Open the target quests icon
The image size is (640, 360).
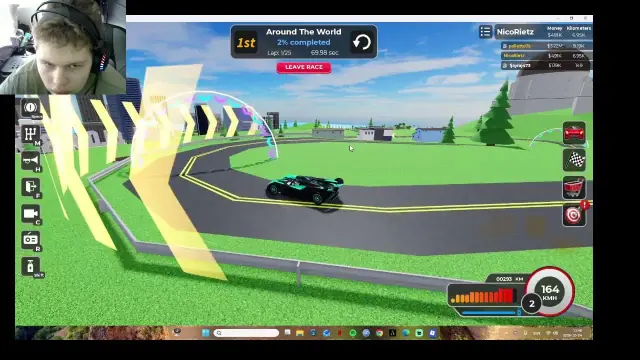(574, 215)
